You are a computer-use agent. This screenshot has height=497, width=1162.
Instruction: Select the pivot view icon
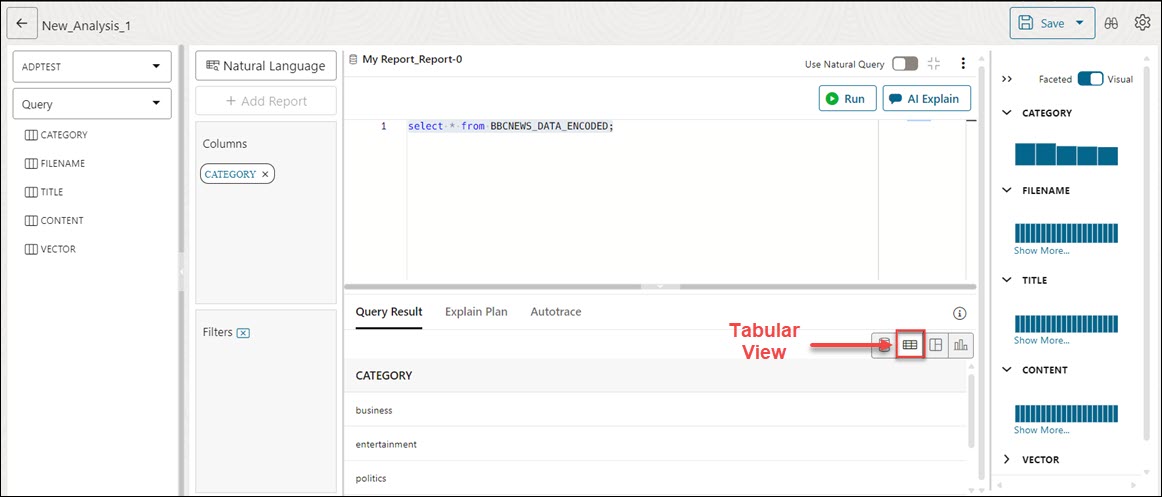(936, 345)
